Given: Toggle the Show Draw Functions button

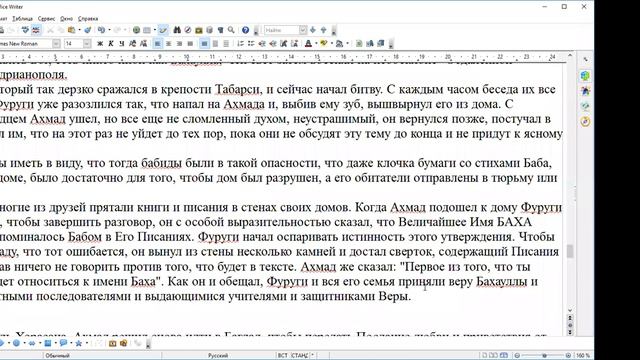Looking at the screenshot, I should click(x=163, y=30).
